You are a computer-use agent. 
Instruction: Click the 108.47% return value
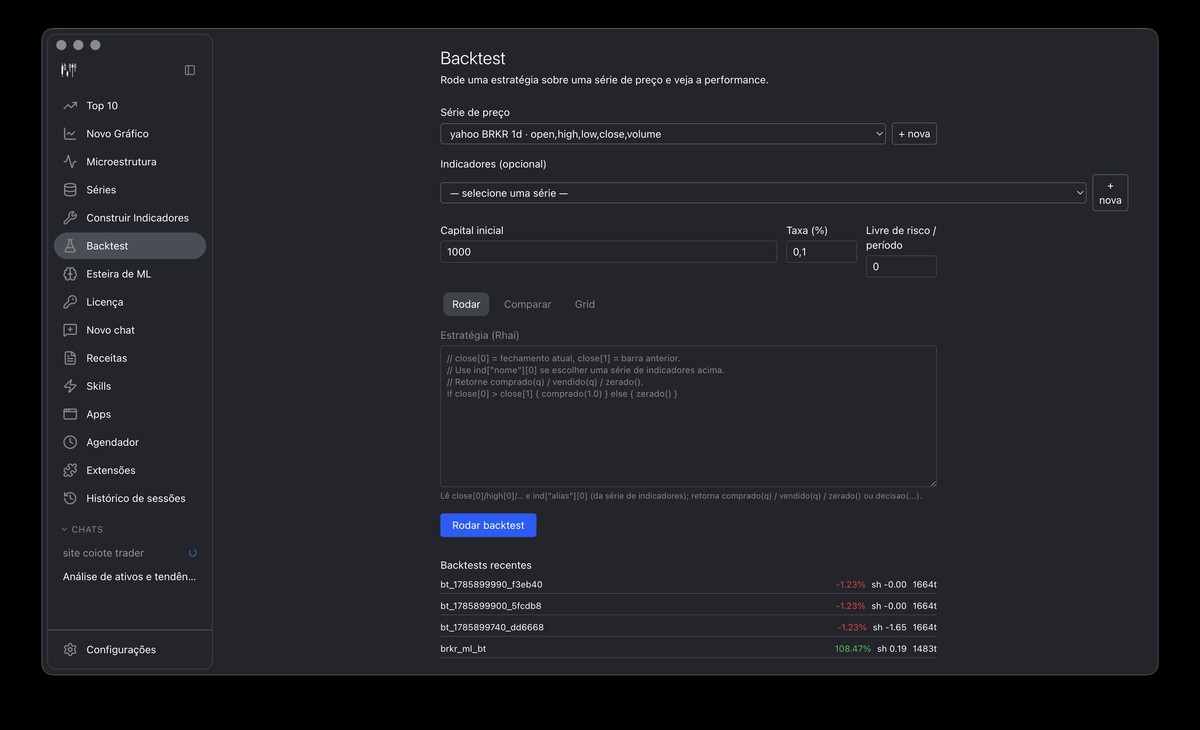853,649
